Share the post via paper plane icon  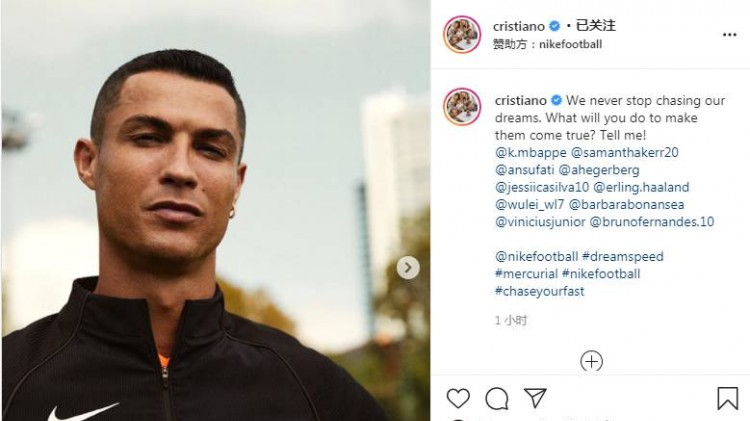point(535,398)
